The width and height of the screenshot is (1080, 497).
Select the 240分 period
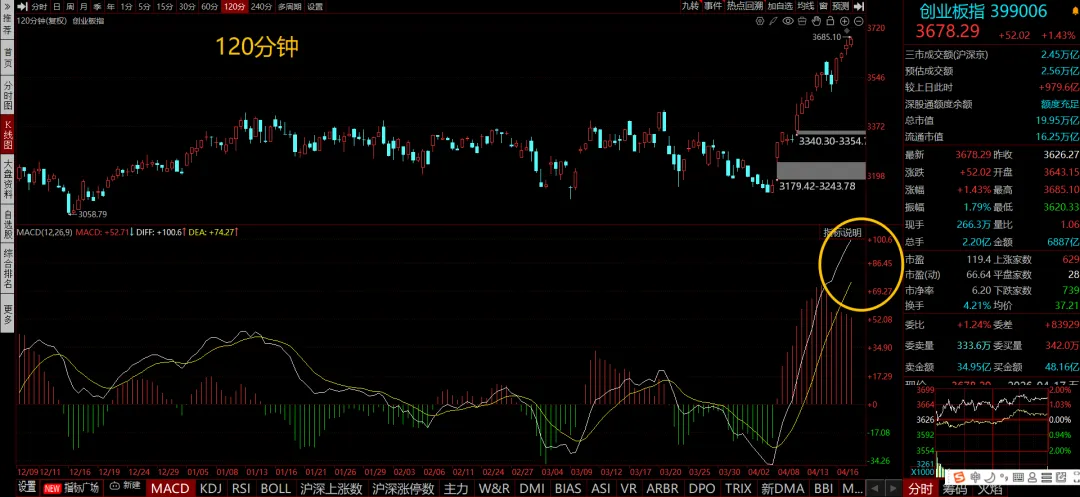(261, 6)
